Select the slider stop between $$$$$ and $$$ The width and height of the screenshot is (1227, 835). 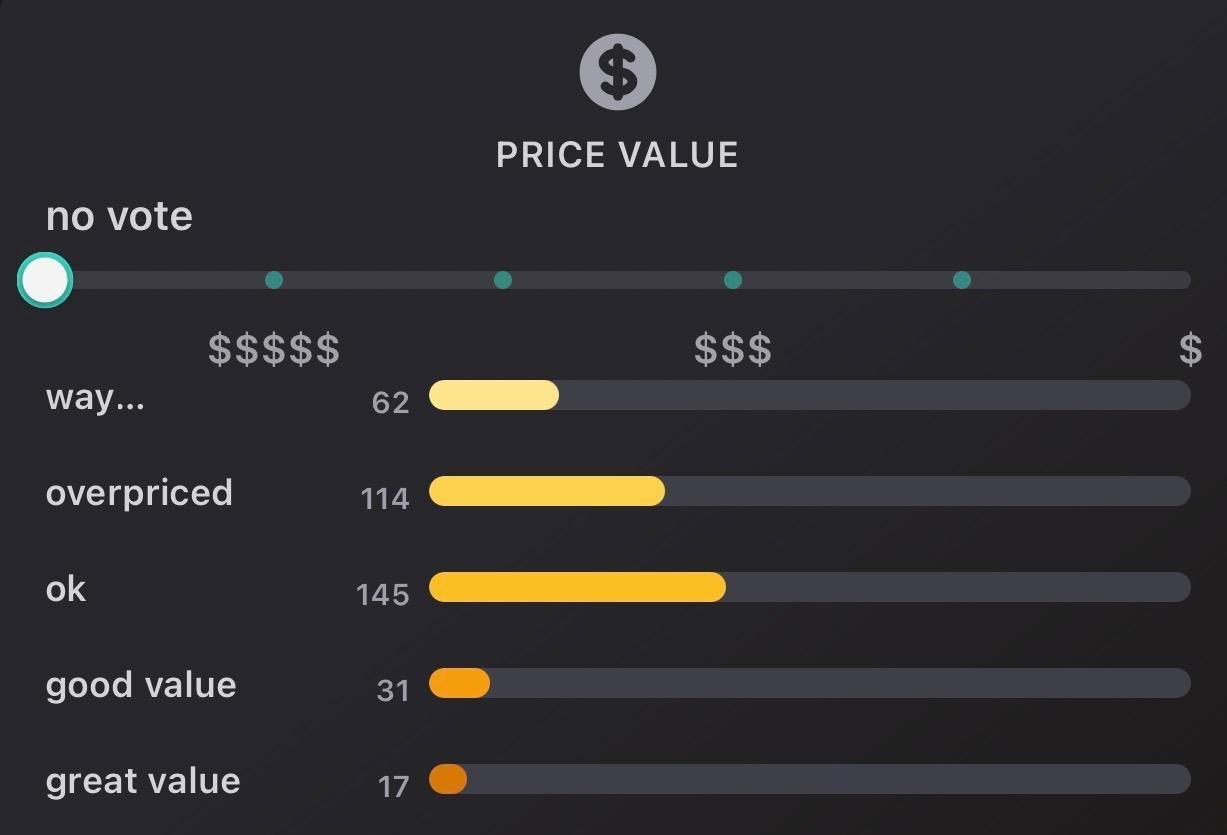(503, 280)
